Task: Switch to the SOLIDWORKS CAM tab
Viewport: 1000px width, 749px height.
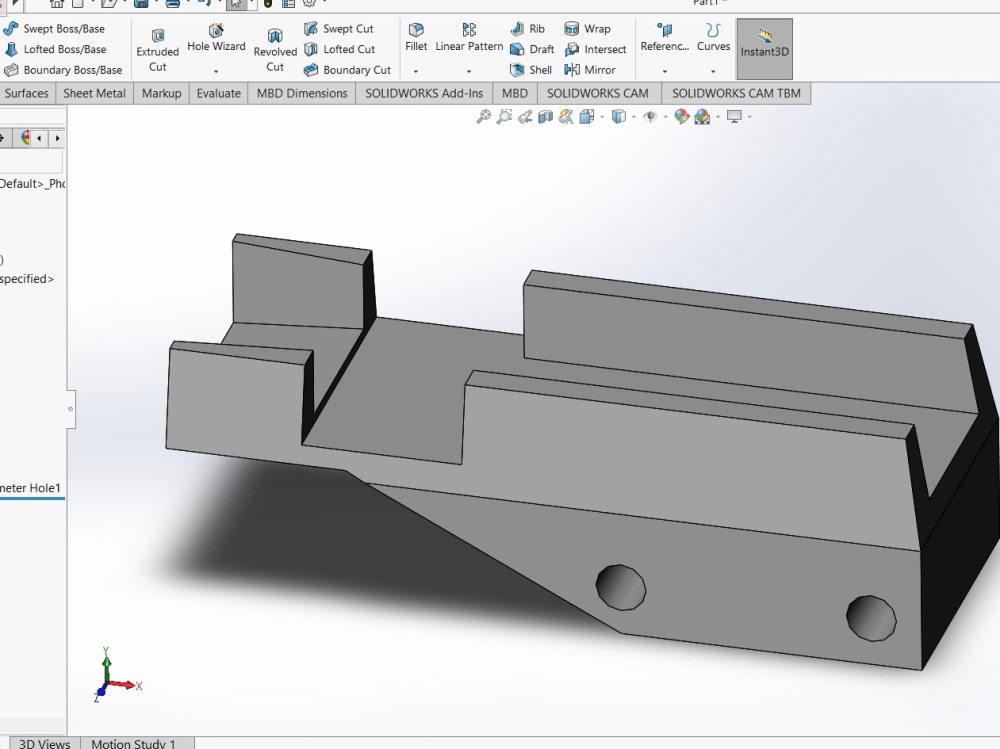Action: click(598, 94)
